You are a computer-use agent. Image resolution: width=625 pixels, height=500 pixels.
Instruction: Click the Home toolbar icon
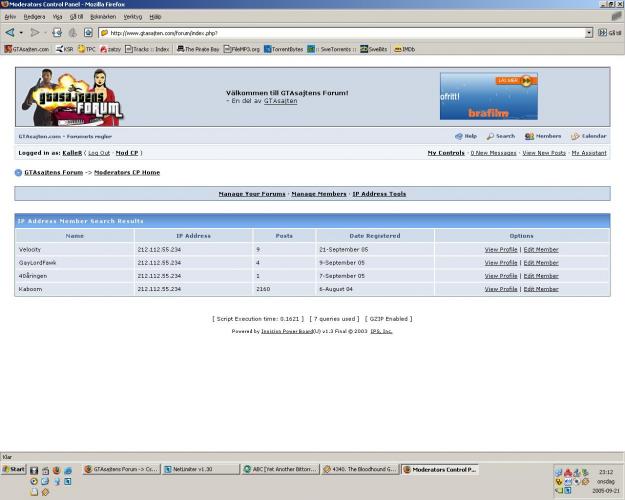click(88, 33)
